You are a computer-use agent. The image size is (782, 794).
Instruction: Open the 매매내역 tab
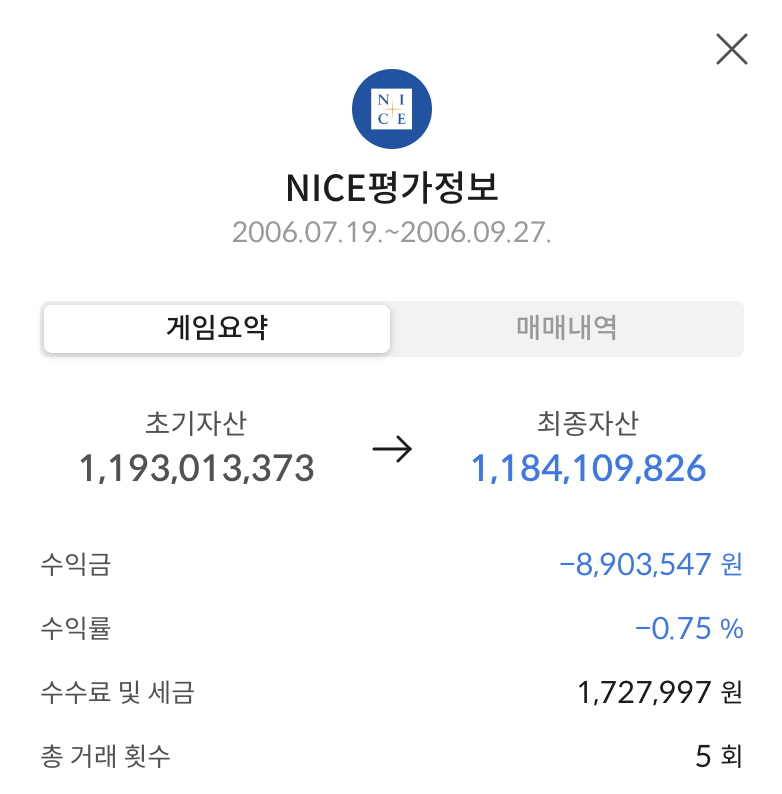pos(566,329)
